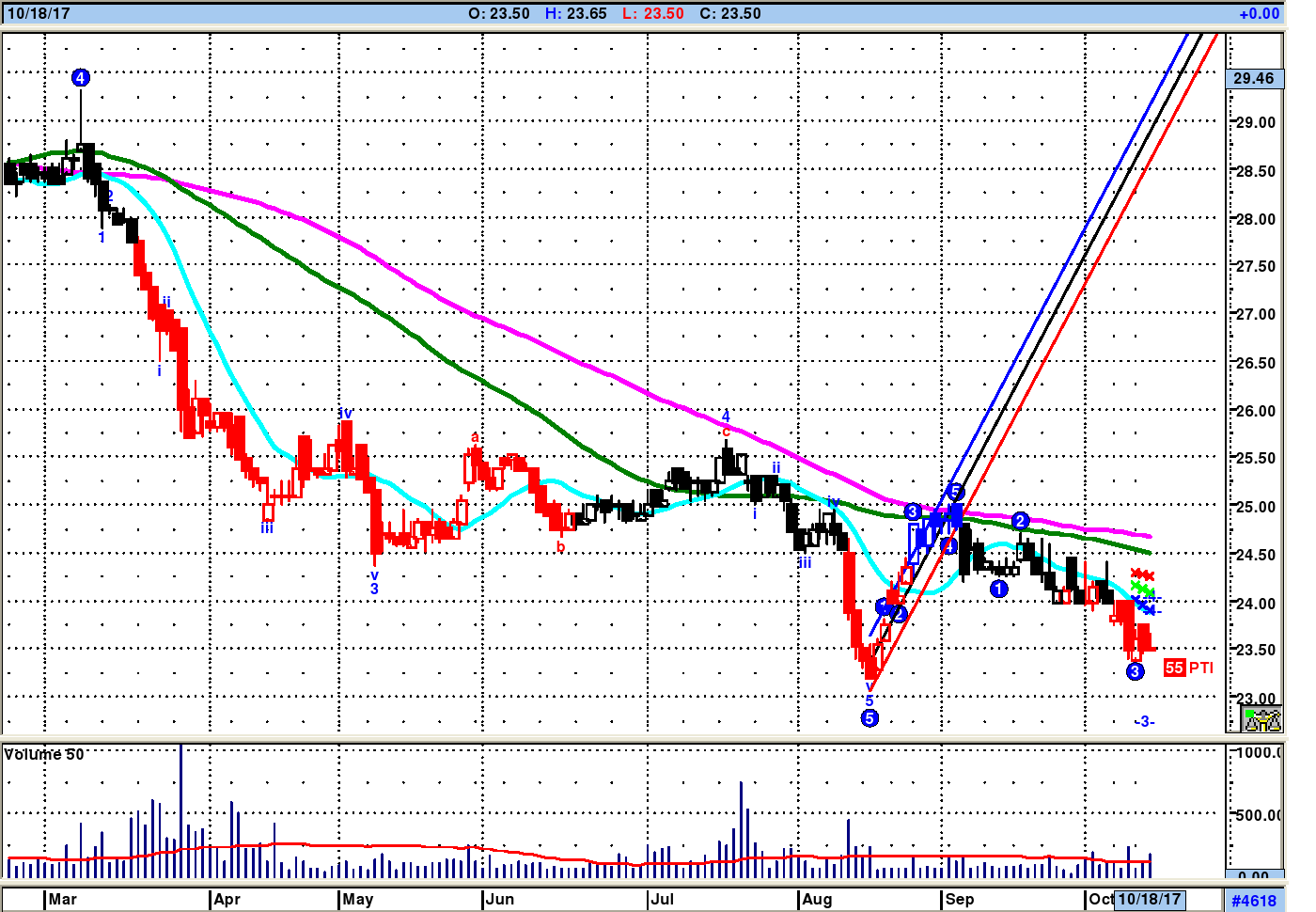Screen dimensions: 1316x912
Task: Click the 29.46 price cursor label
Action: coord(1254,78)
